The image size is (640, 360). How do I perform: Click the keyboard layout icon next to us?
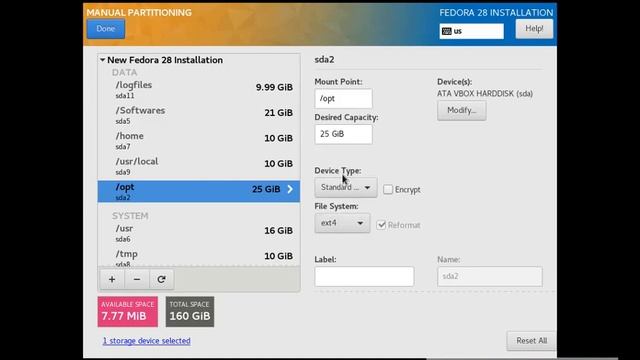[447, 31]
